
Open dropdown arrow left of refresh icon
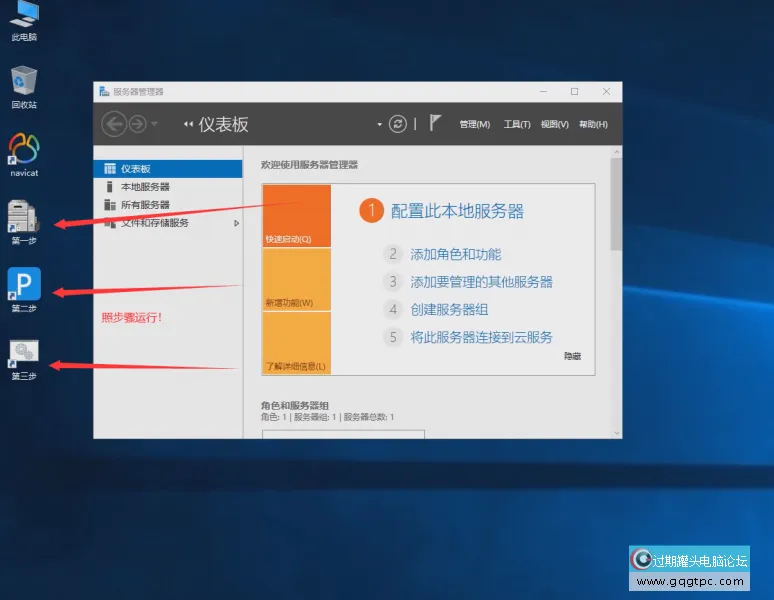379,124
